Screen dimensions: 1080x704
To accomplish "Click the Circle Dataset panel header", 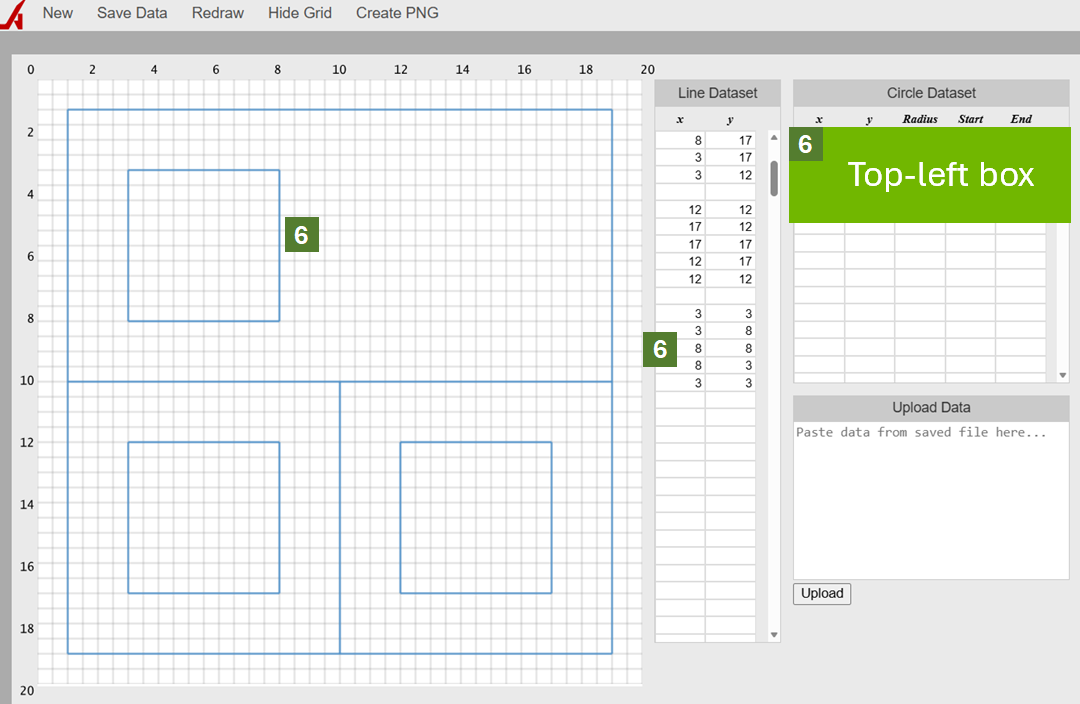I will click(x=930, y=92).
